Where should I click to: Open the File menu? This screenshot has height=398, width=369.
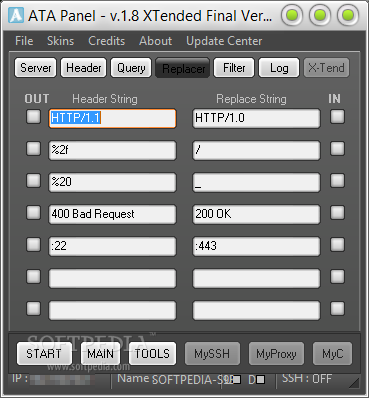coord(24,41)
